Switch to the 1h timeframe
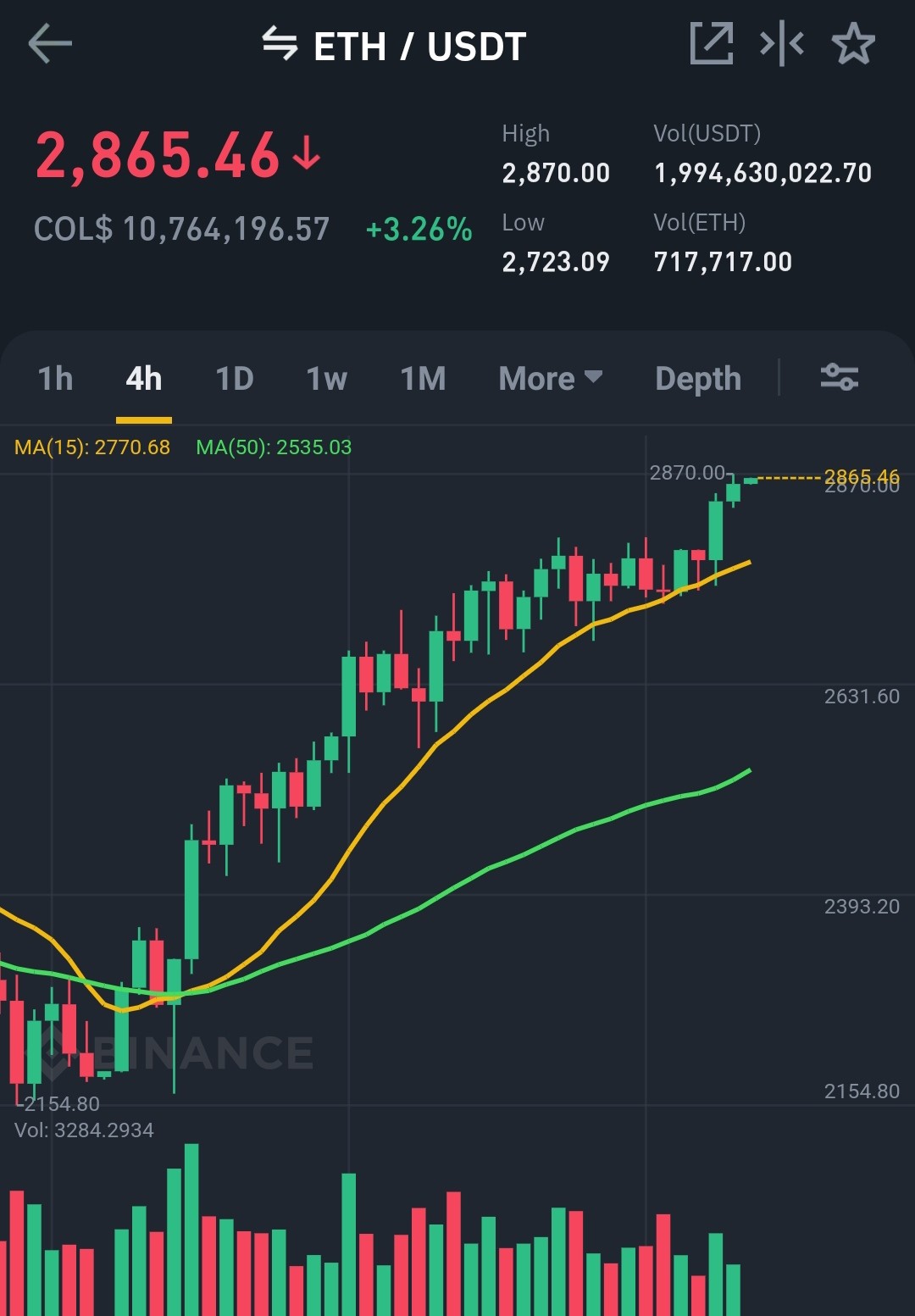 coord(56,379)
